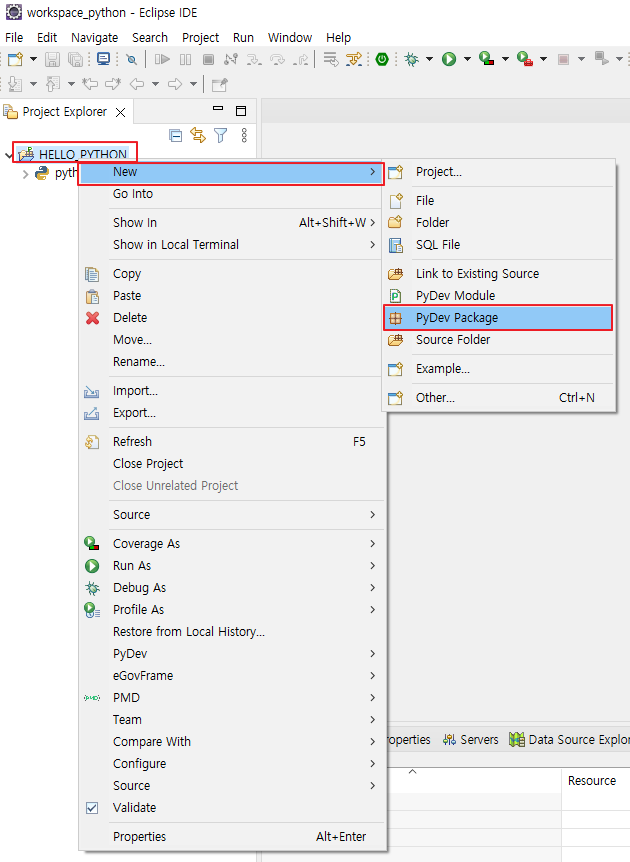The height and width of the screenshot is (862, 630).
Task: Open the Forward history dropdown arrow
Action: pos(193,84)
